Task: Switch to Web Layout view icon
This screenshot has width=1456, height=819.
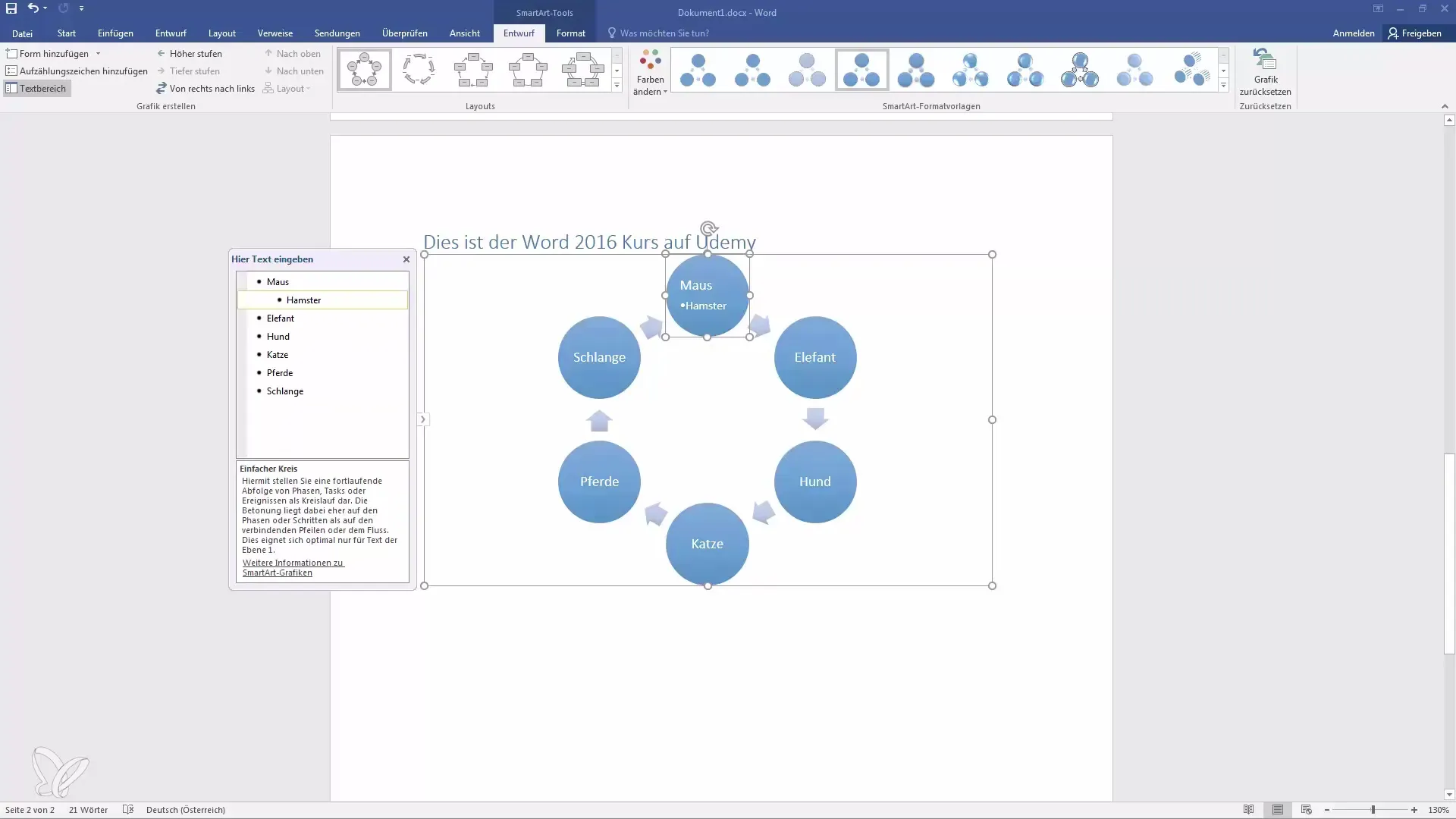Action: (x=1306, y=810)
